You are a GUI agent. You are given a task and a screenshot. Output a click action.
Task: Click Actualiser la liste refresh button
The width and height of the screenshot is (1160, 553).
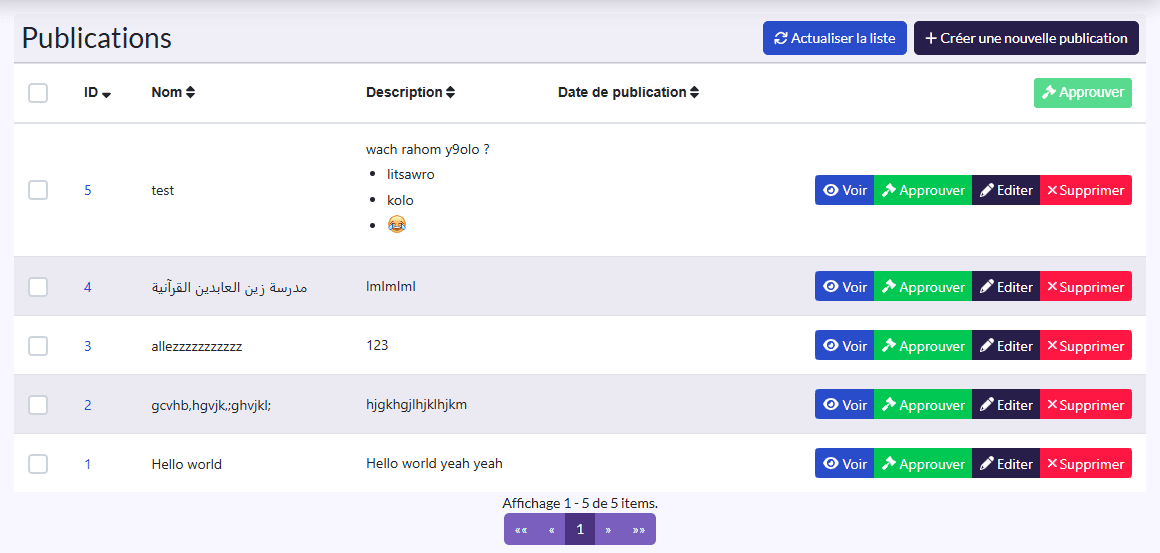tap(834, 38)
